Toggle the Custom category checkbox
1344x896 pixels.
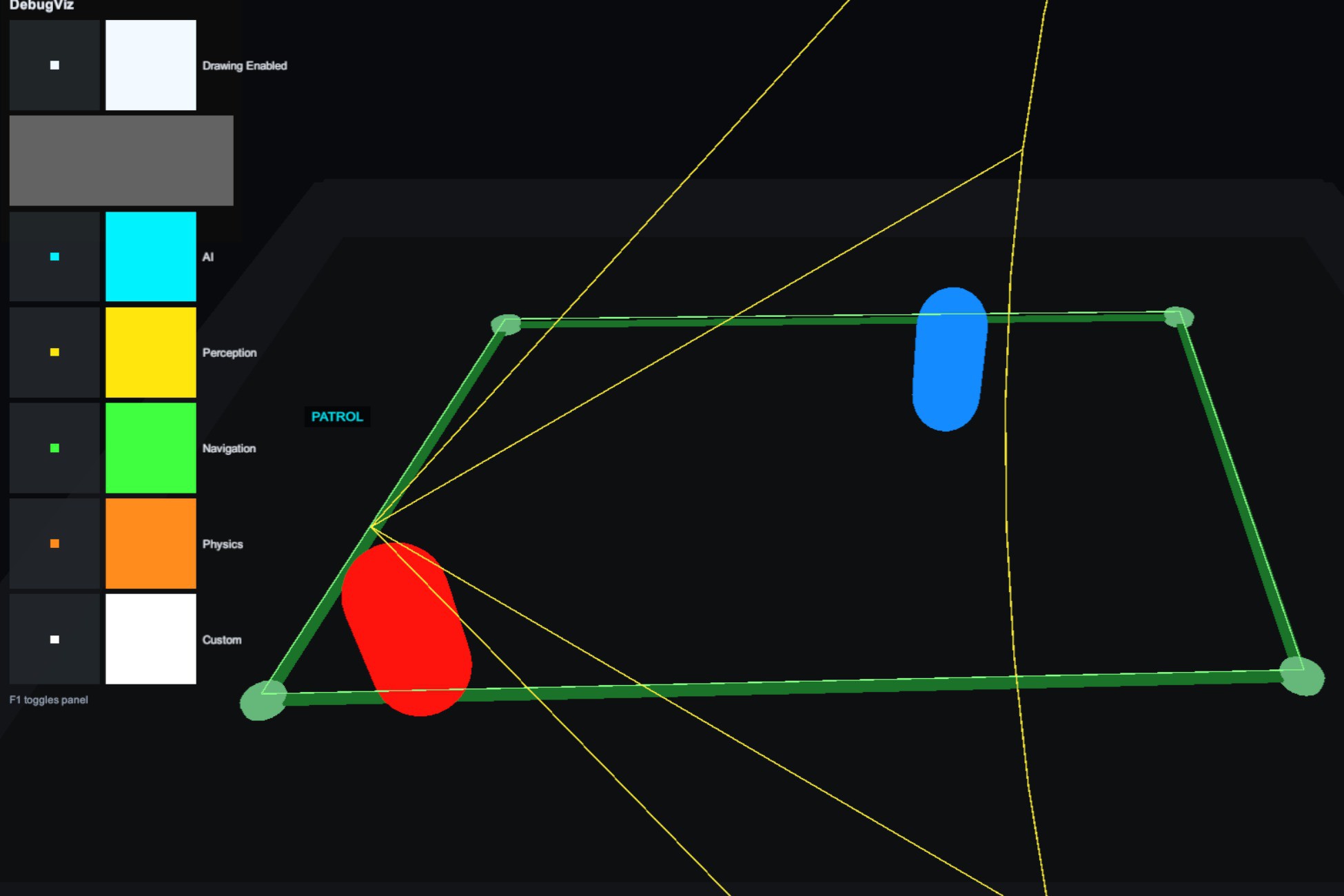54,639
